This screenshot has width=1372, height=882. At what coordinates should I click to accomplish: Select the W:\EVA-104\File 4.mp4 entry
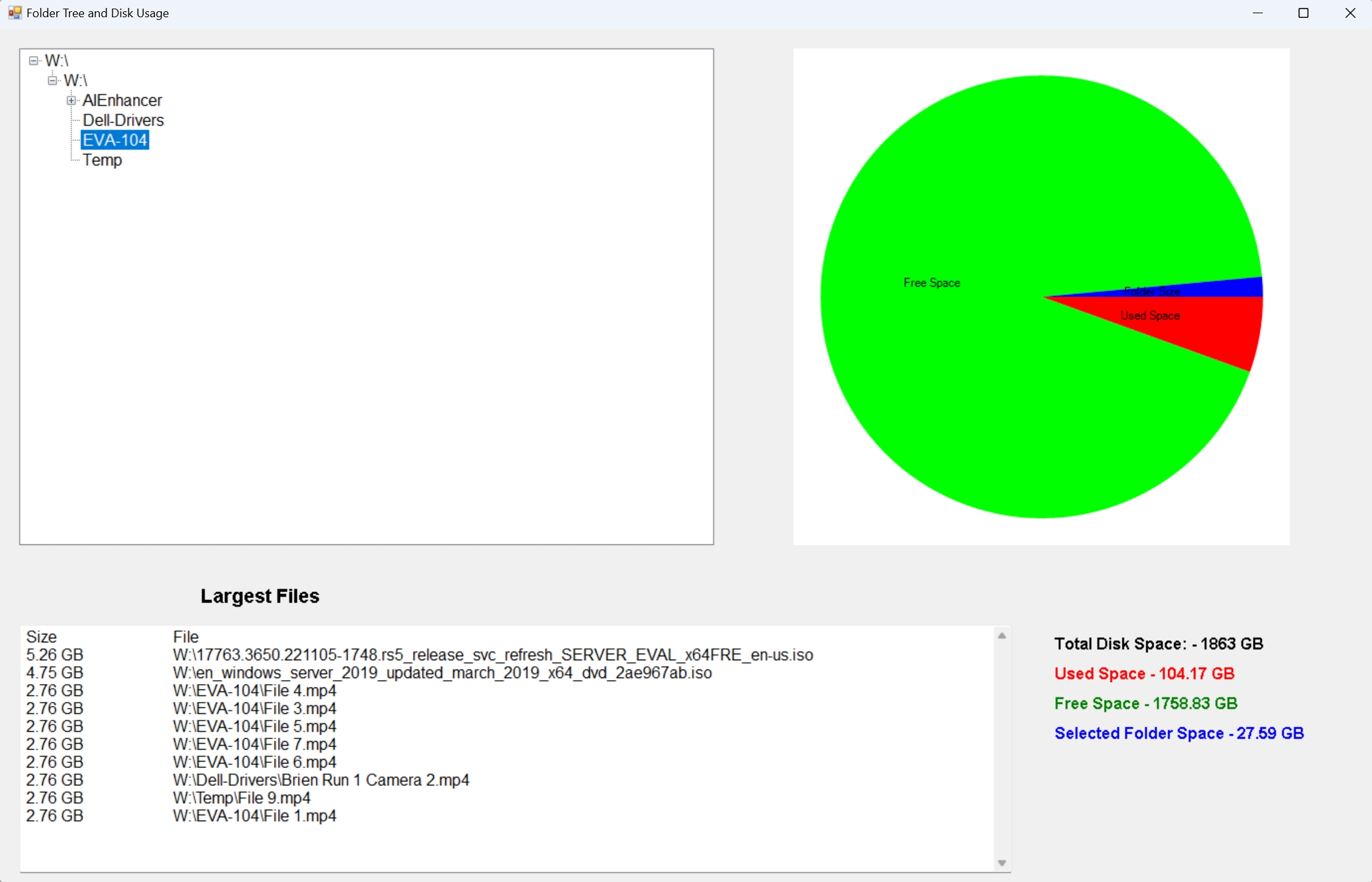point(181,691)
